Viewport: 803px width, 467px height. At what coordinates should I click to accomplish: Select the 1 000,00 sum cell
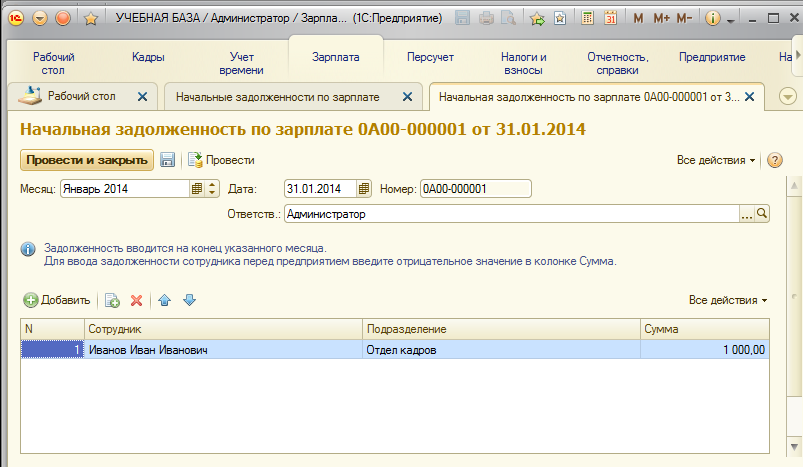[705, 350]
